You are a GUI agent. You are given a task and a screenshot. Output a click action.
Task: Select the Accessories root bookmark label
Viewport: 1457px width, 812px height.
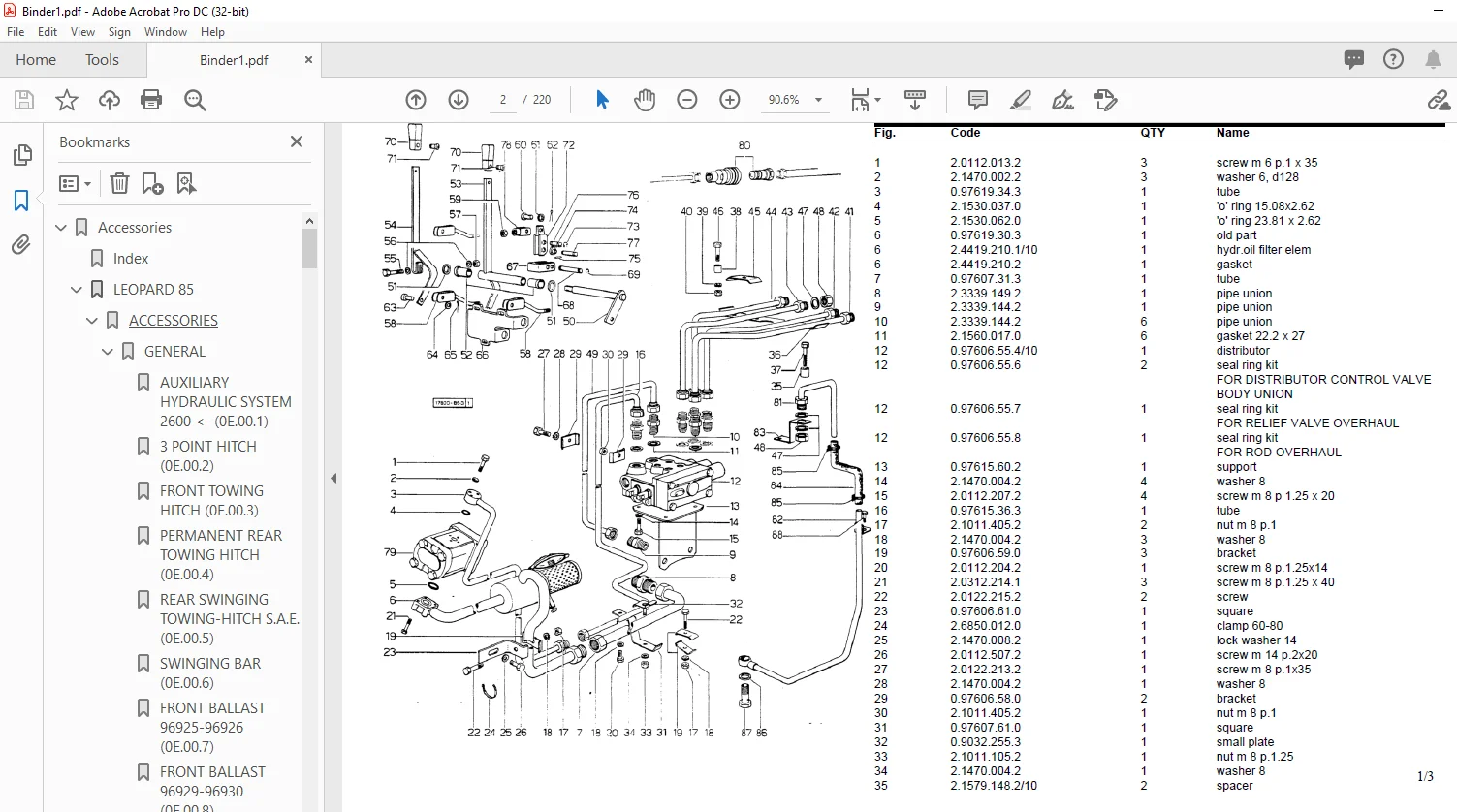[x=135, y=228]
